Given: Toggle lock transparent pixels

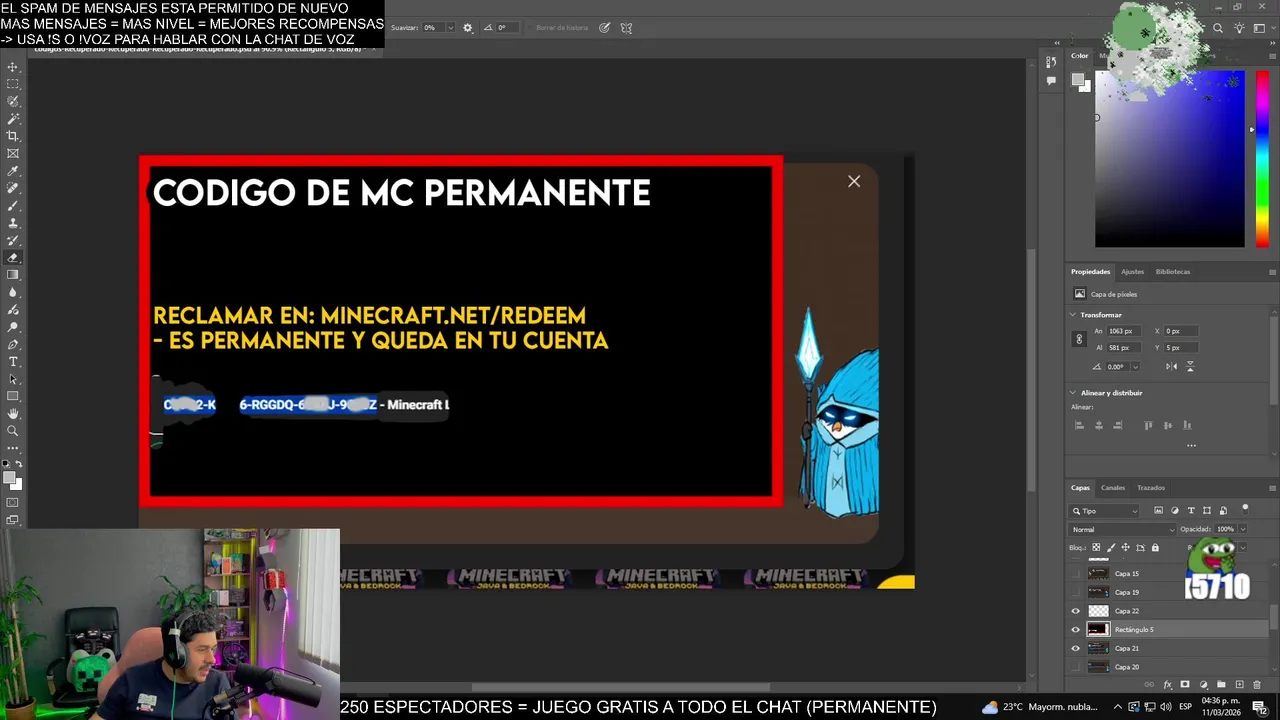Looking at the screenshot, I should click(x=1096, y=548).
